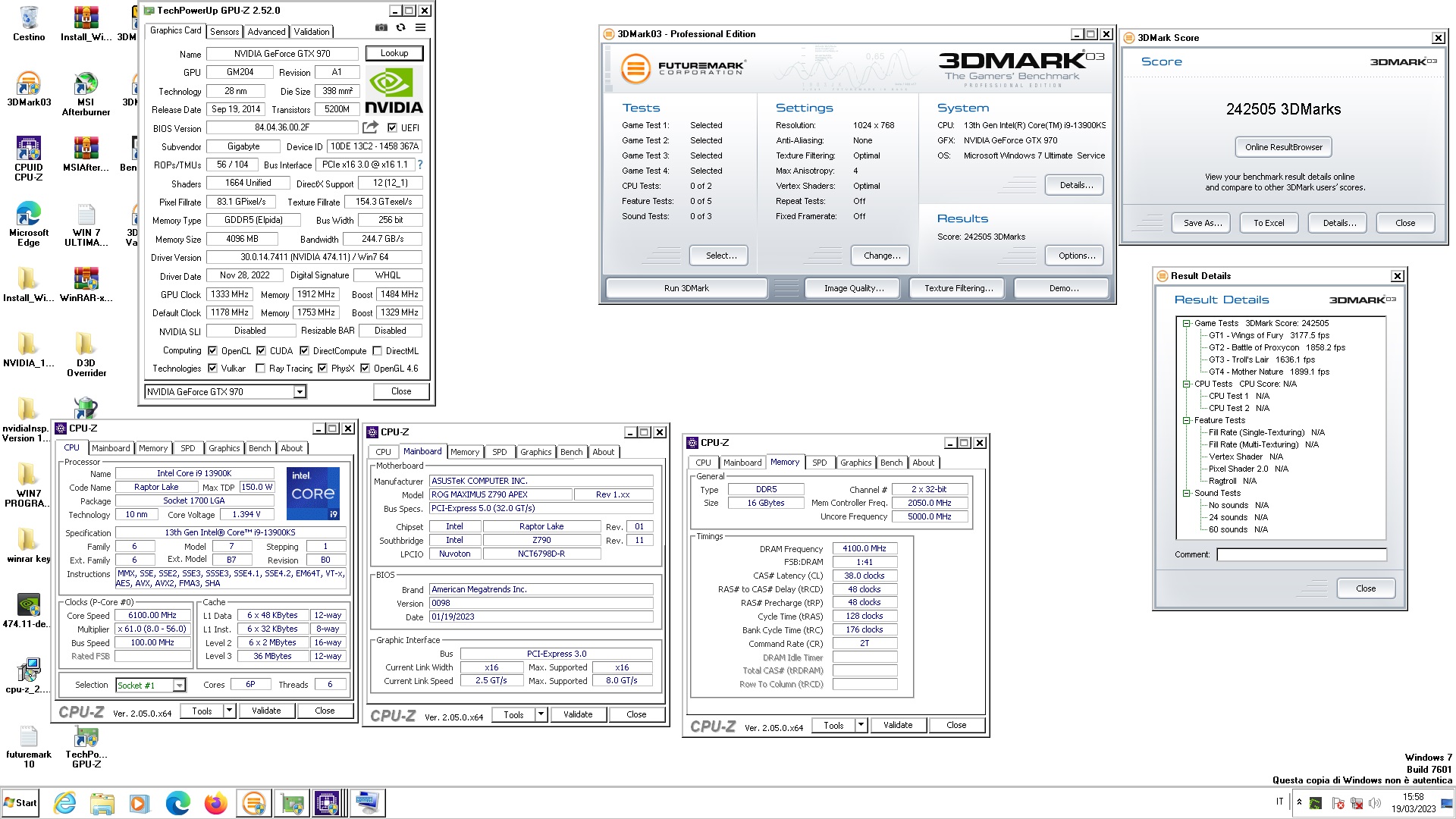Toggle CUDA checkbox
Image resolution: width=1456 pixels, height=819 pixels.
click(x=261, y=350)
